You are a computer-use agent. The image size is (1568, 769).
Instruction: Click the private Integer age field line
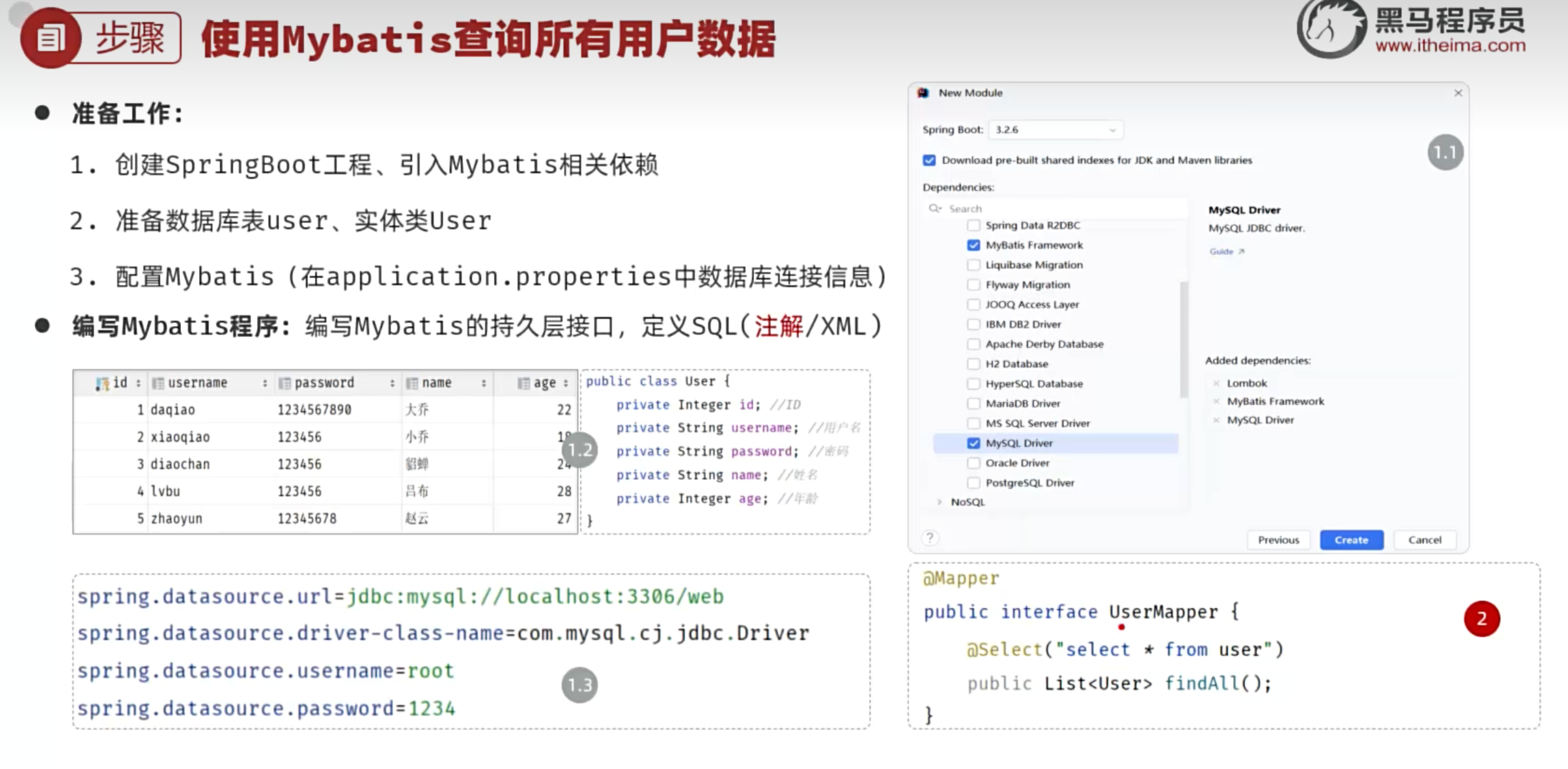click(717, 499)
